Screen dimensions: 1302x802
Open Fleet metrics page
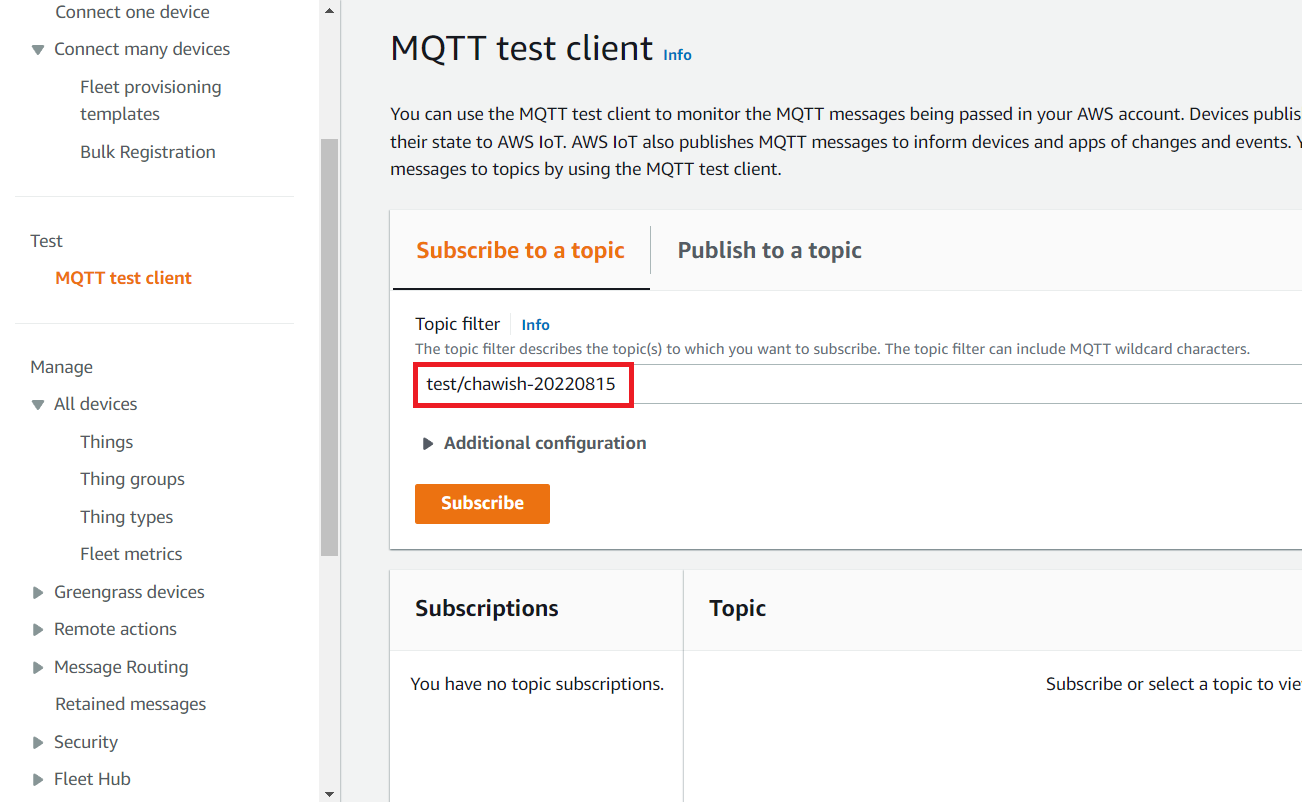coord(131,553)
